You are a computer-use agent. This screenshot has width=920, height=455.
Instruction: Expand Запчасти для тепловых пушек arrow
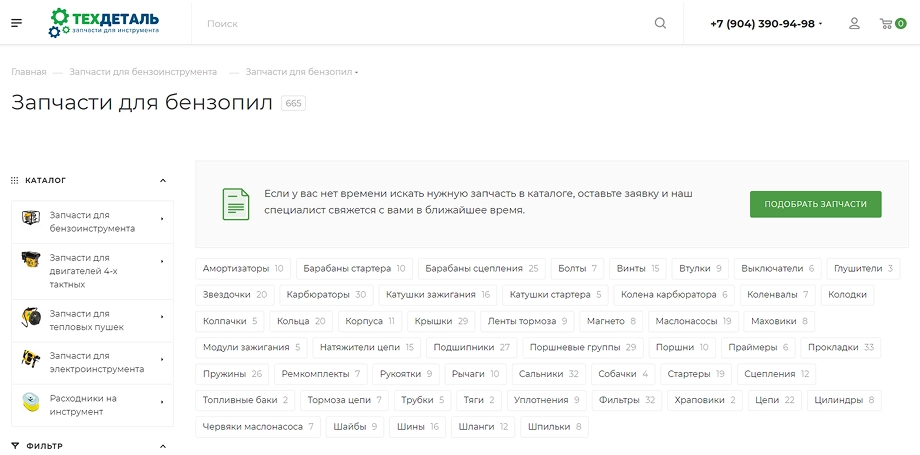coord(162,317)
